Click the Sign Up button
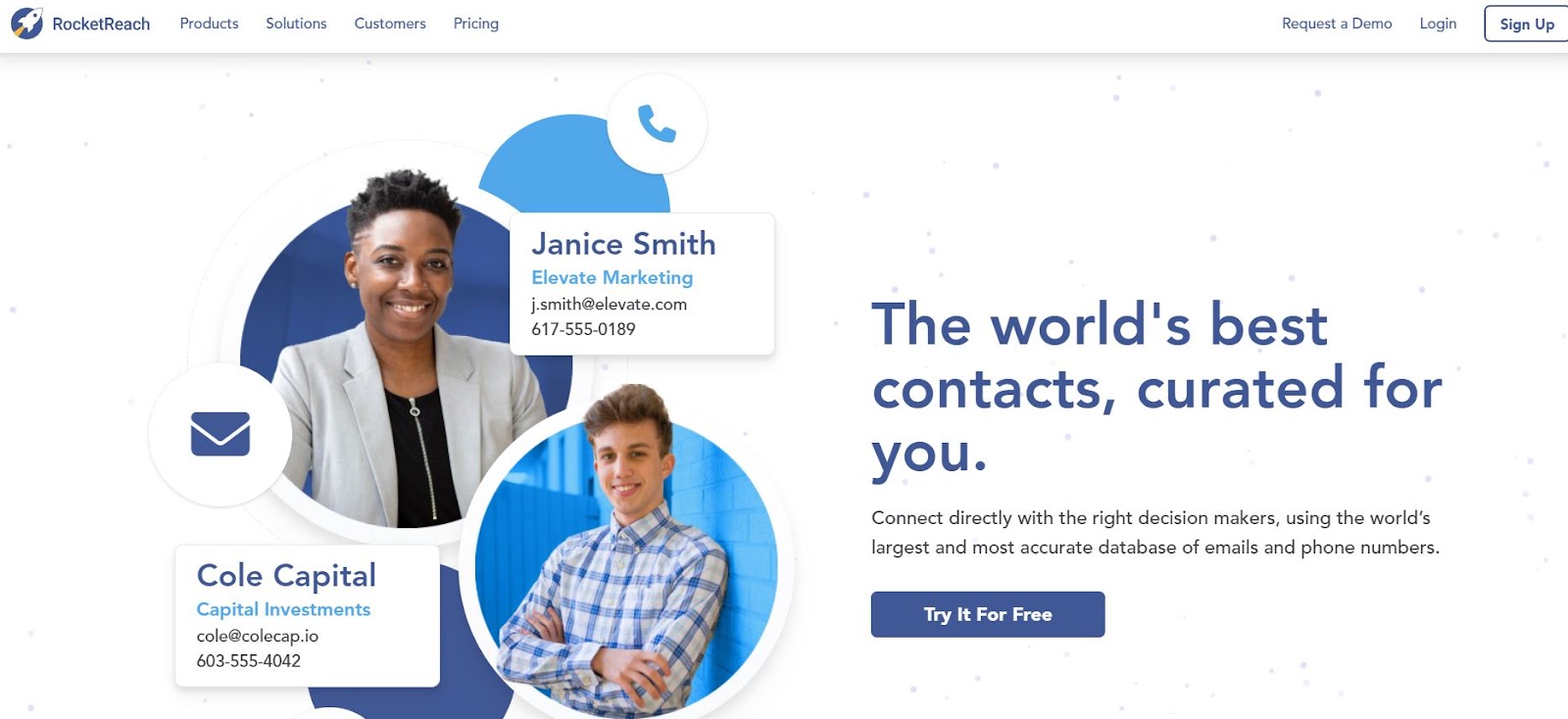The width and height of the screenshot is (1568, 719). coord(1526,24)
